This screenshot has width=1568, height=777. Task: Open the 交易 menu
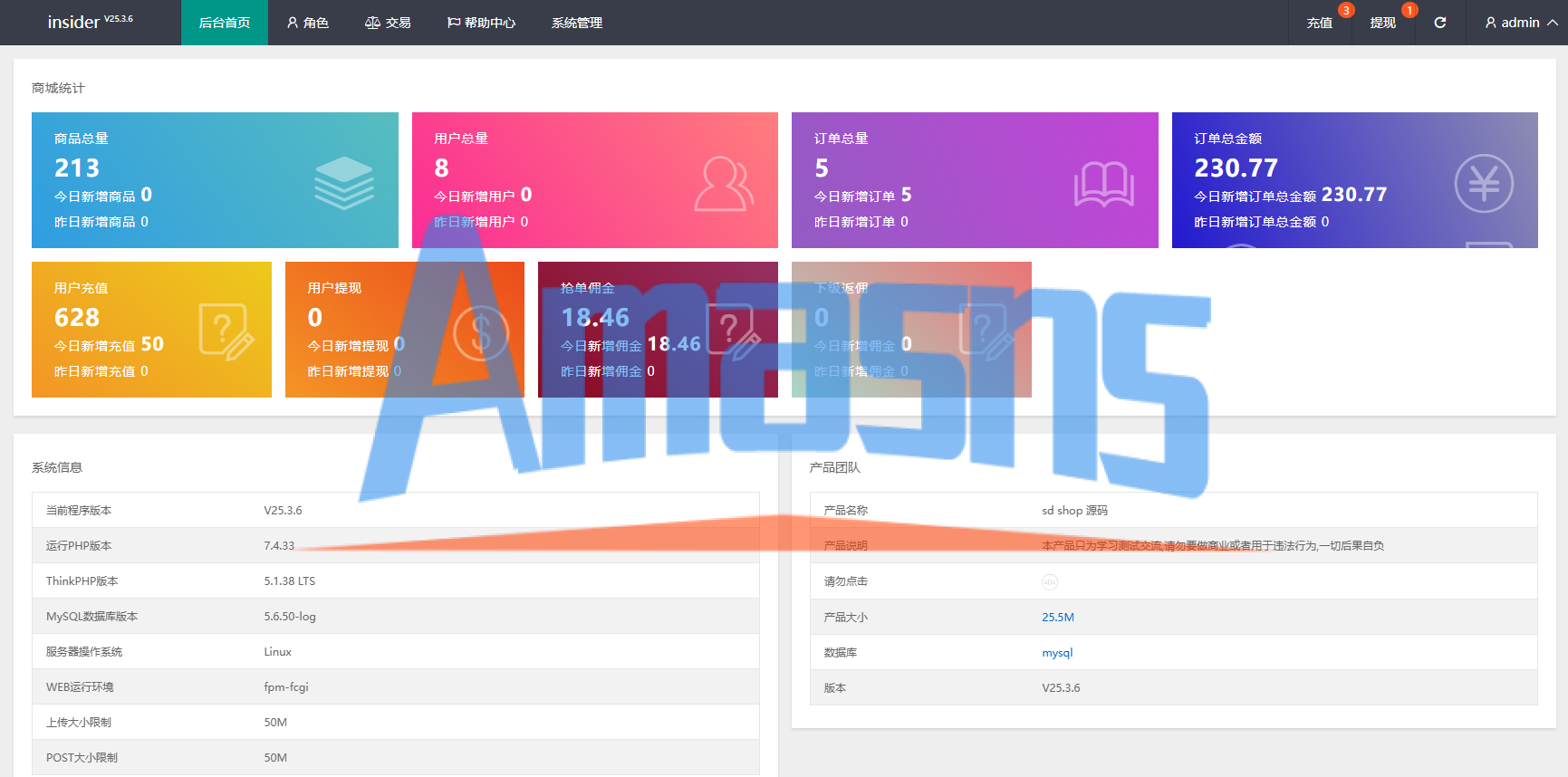click(388, 23)
